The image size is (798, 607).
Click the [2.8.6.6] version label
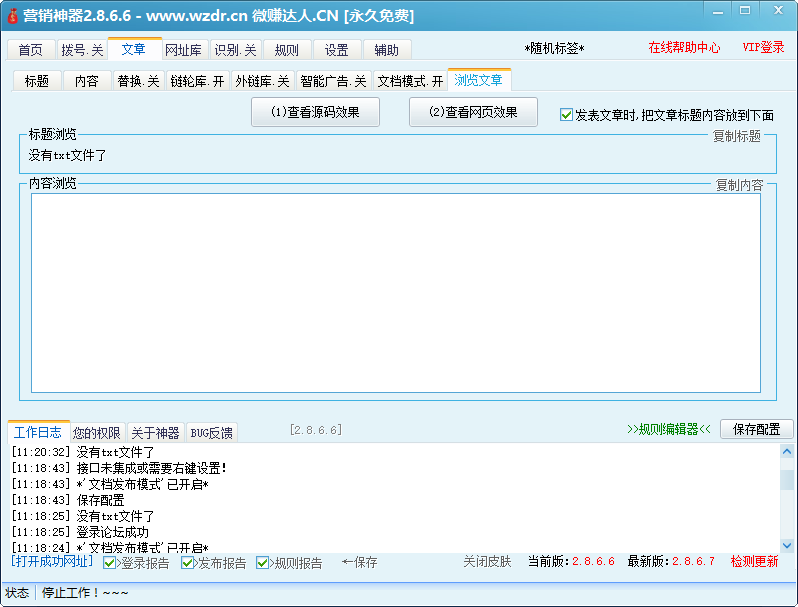[316, 430]
